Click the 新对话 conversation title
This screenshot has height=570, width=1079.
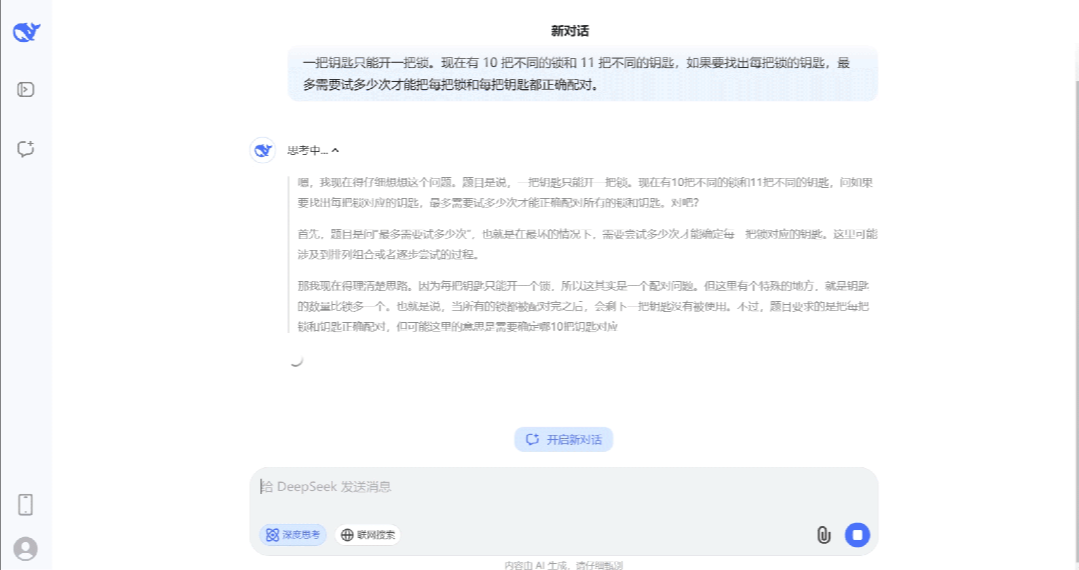pyautogui.click(x=570, y=31)
